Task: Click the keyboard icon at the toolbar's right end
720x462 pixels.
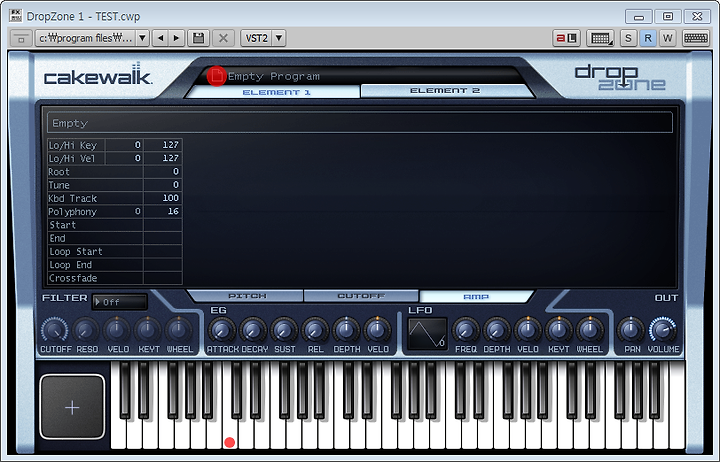Action: point(696,38)
